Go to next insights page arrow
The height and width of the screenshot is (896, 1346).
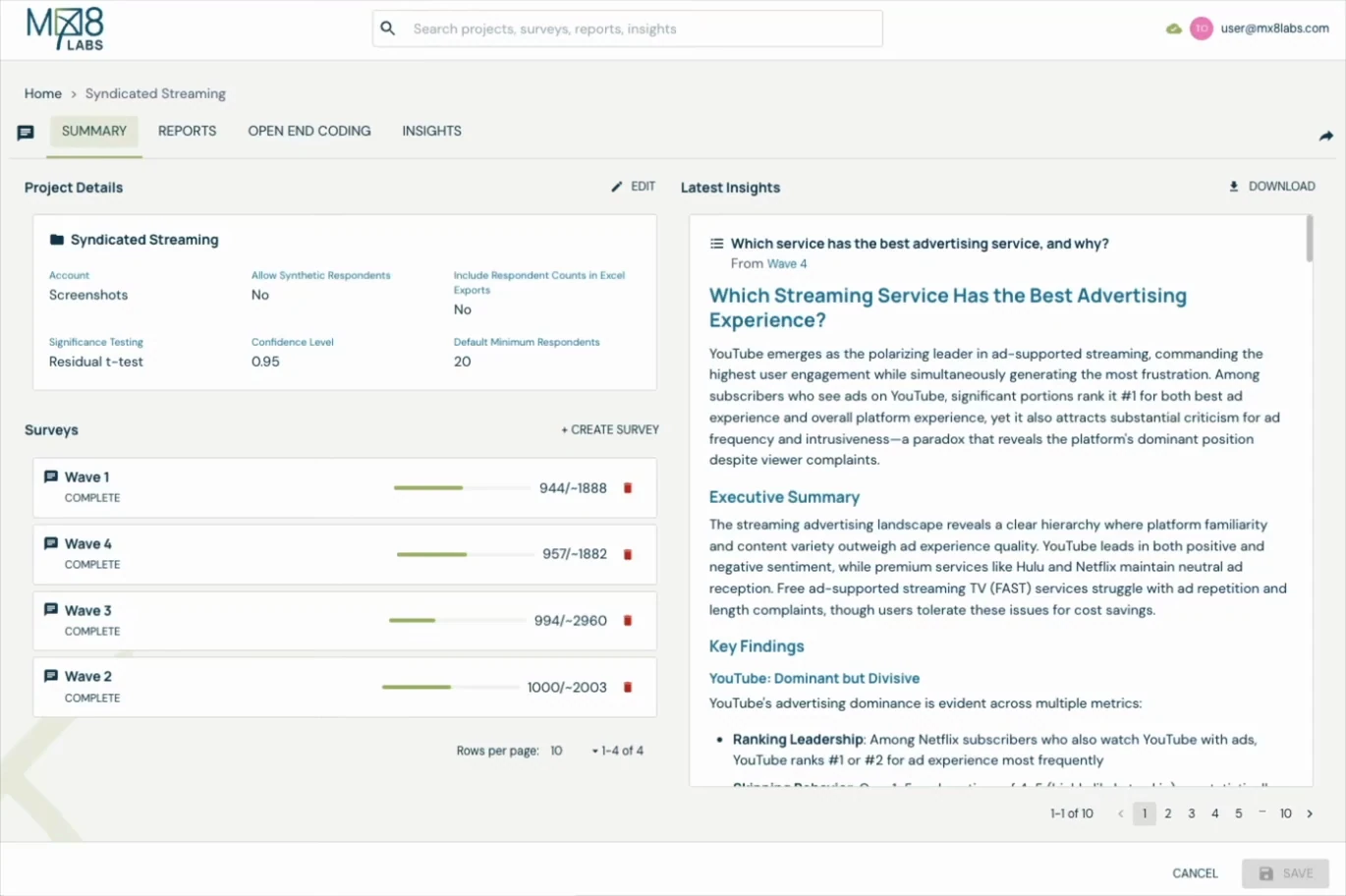(x=1310, y=813)
